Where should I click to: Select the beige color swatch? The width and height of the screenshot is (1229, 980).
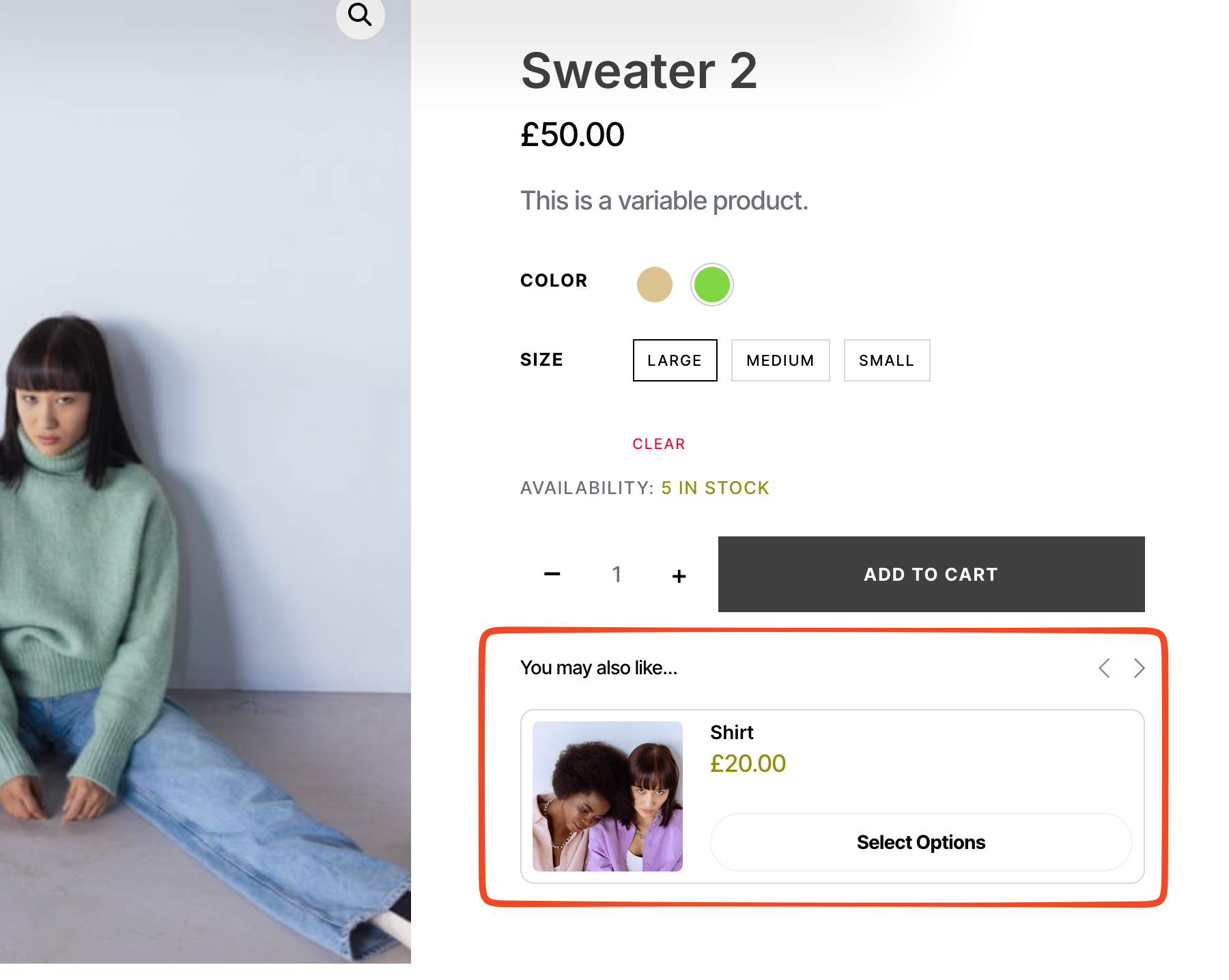tap(654, 285)
